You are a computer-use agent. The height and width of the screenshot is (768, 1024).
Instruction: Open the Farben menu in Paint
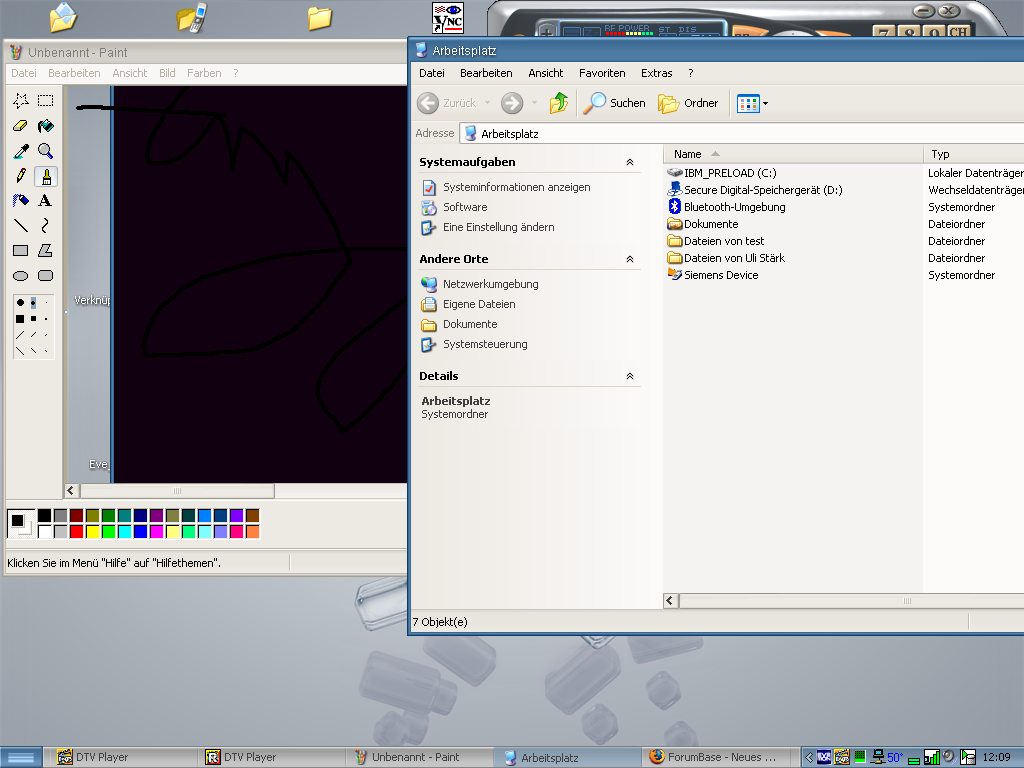(x=204, y=73)
